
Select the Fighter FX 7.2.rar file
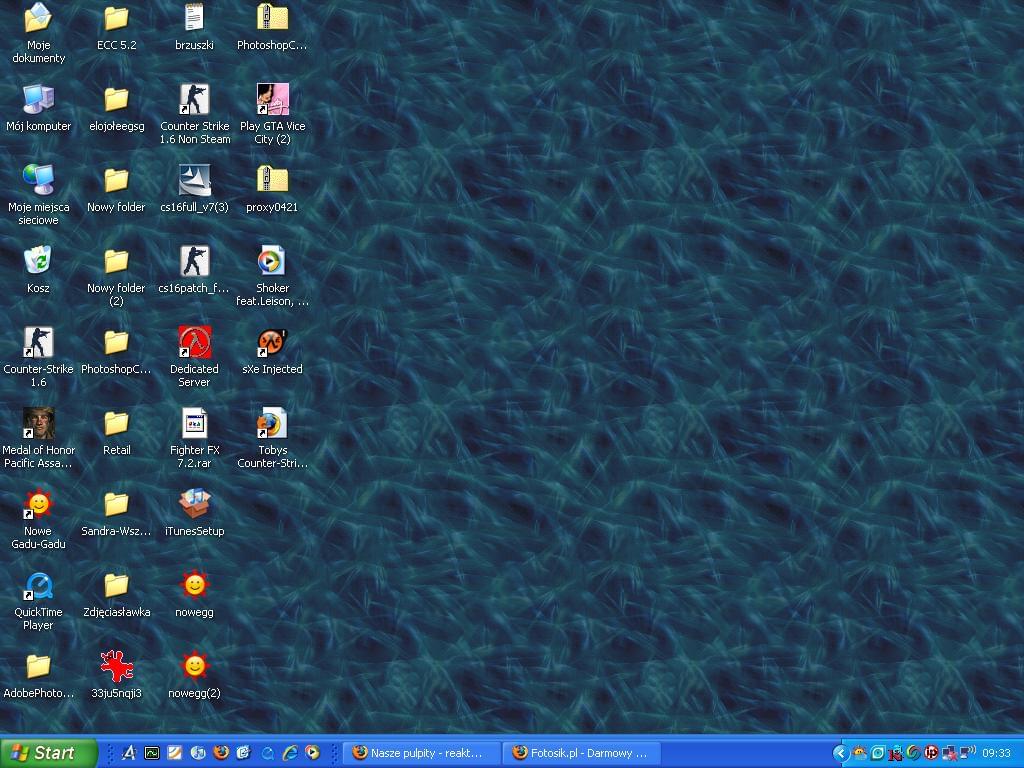pos(194,438)
